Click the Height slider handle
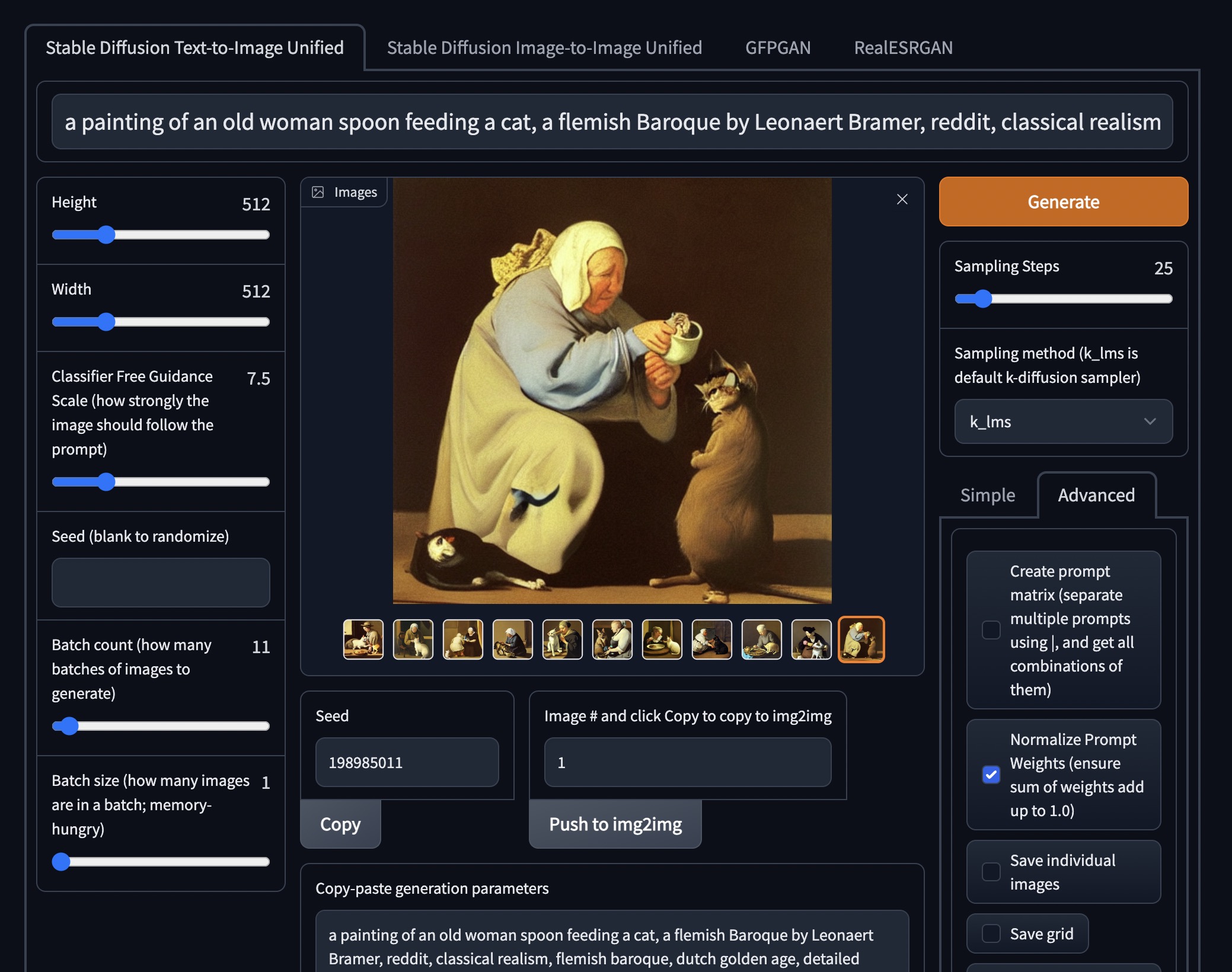 [x=107, y=235]
